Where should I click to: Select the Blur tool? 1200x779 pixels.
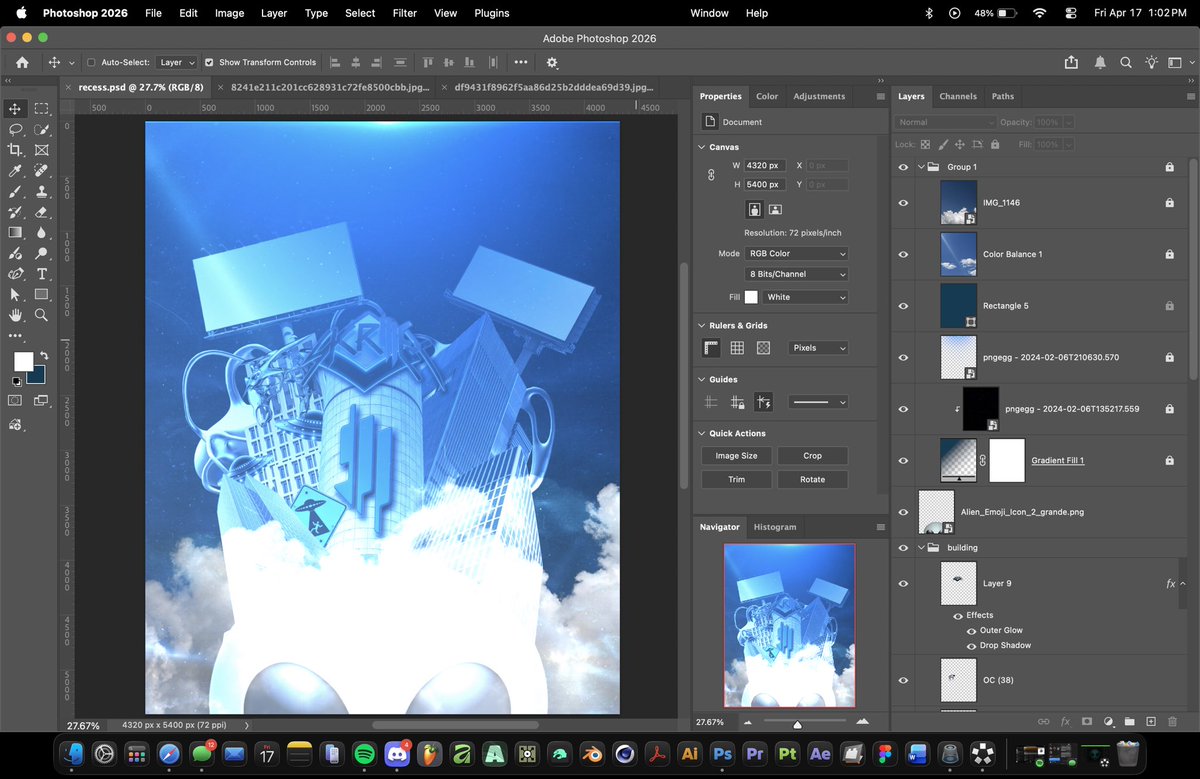[x=41, y=232]
